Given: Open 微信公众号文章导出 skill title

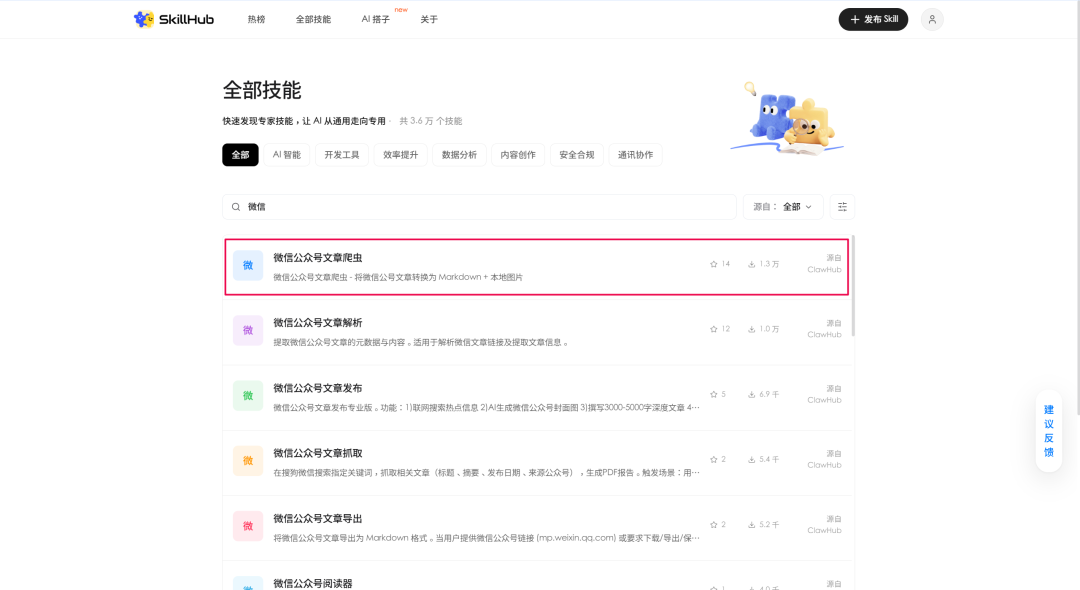Looking at the screenshot, I should pyautogui.click(x=318, y=518).
